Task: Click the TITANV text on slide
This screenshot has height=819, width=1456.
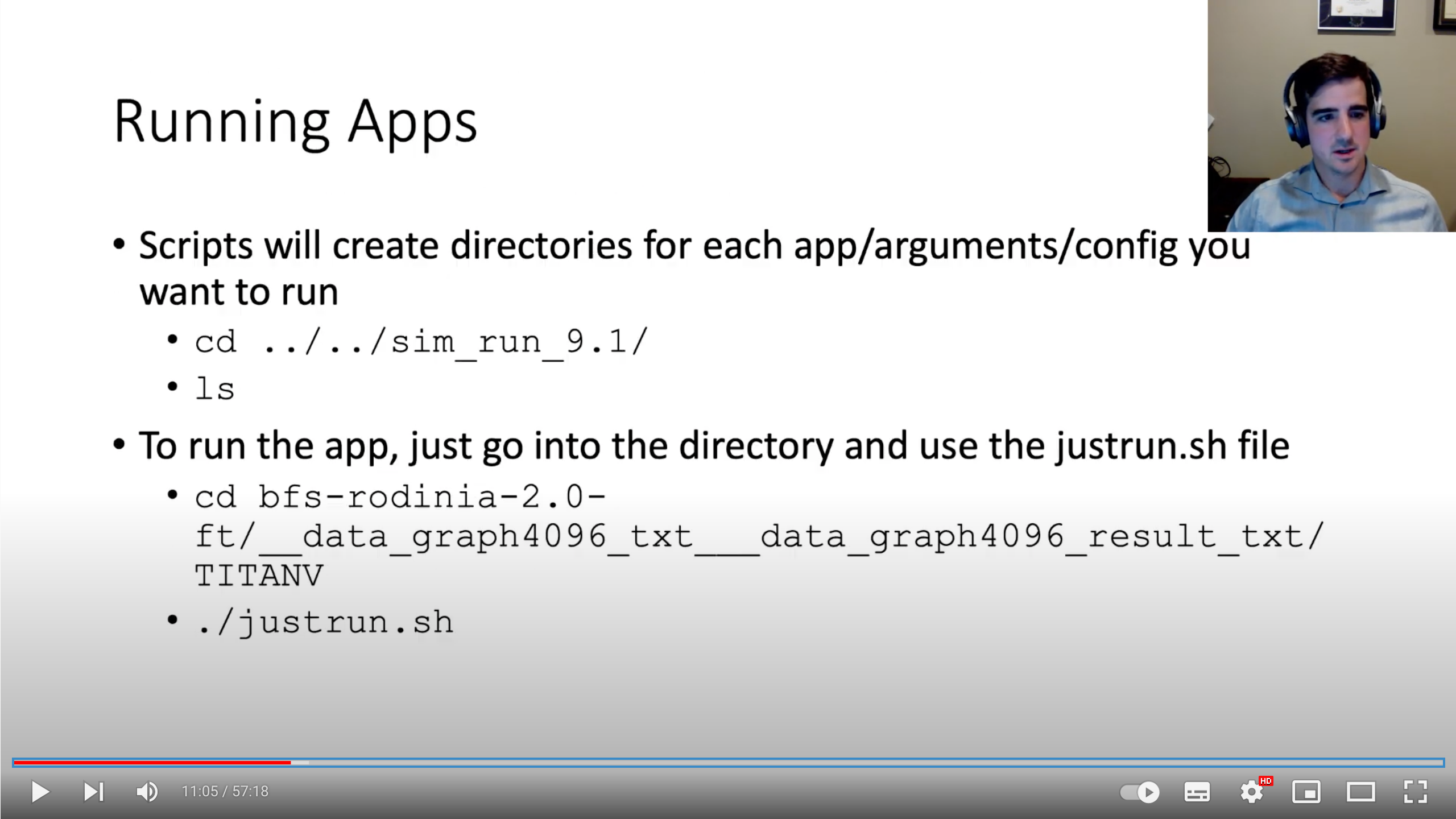Action: coord(259,575)
